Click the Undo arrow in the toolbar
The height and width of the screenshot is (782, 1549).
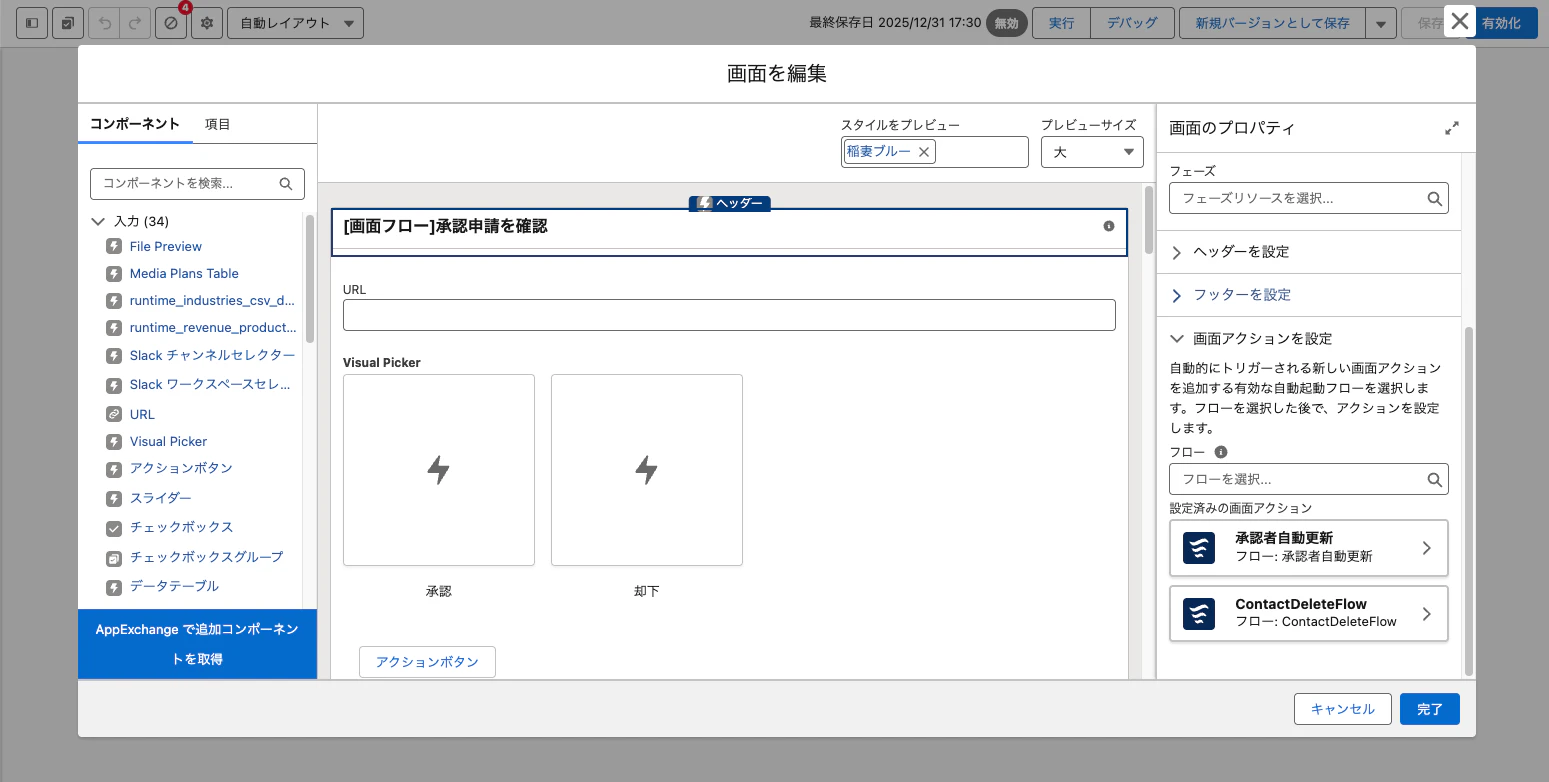coord(103,22)
